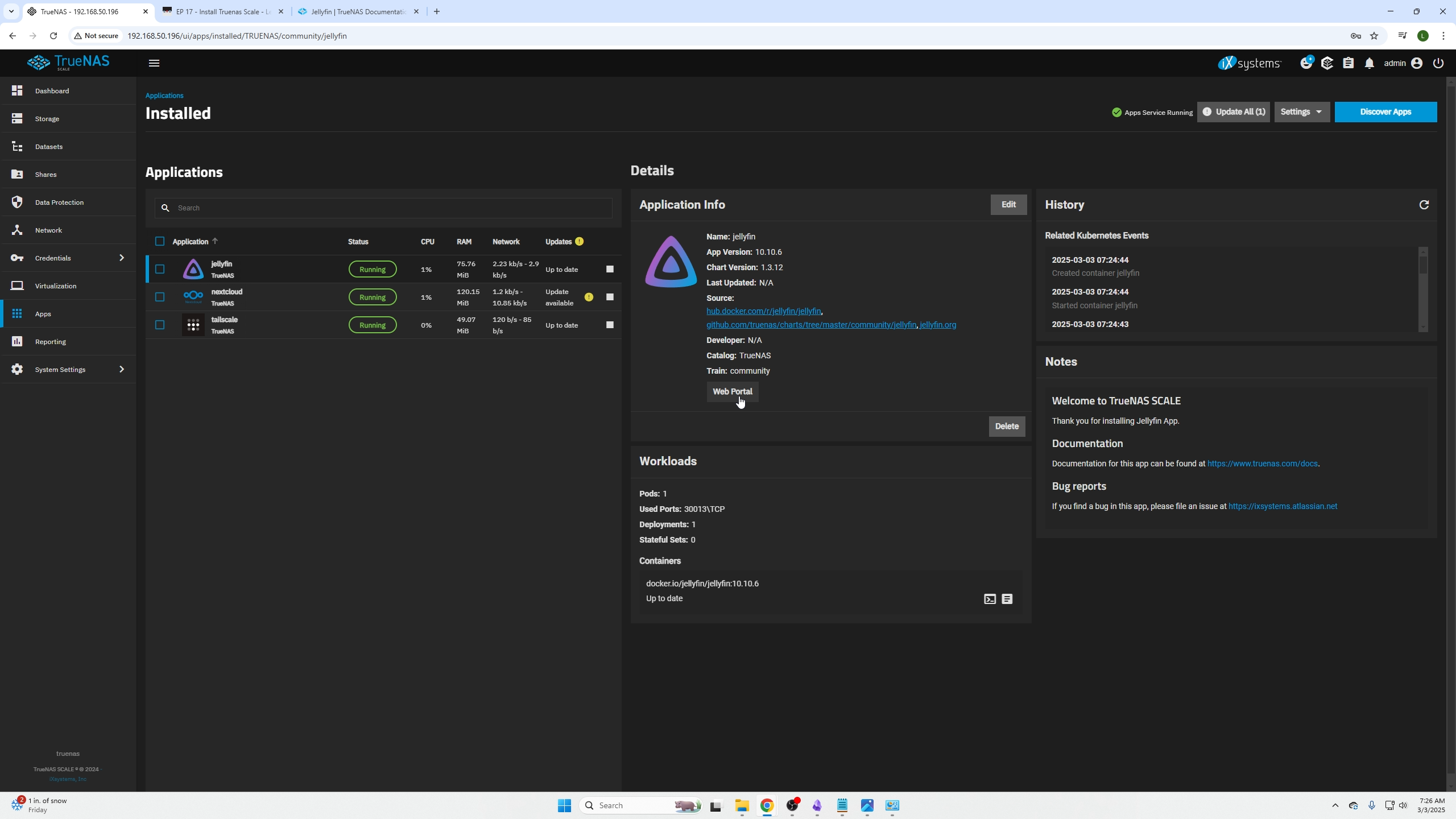The height and width of the screenshot is (819, 1456).
Task: Click the applications Search field
Action: tap(383, 208)
